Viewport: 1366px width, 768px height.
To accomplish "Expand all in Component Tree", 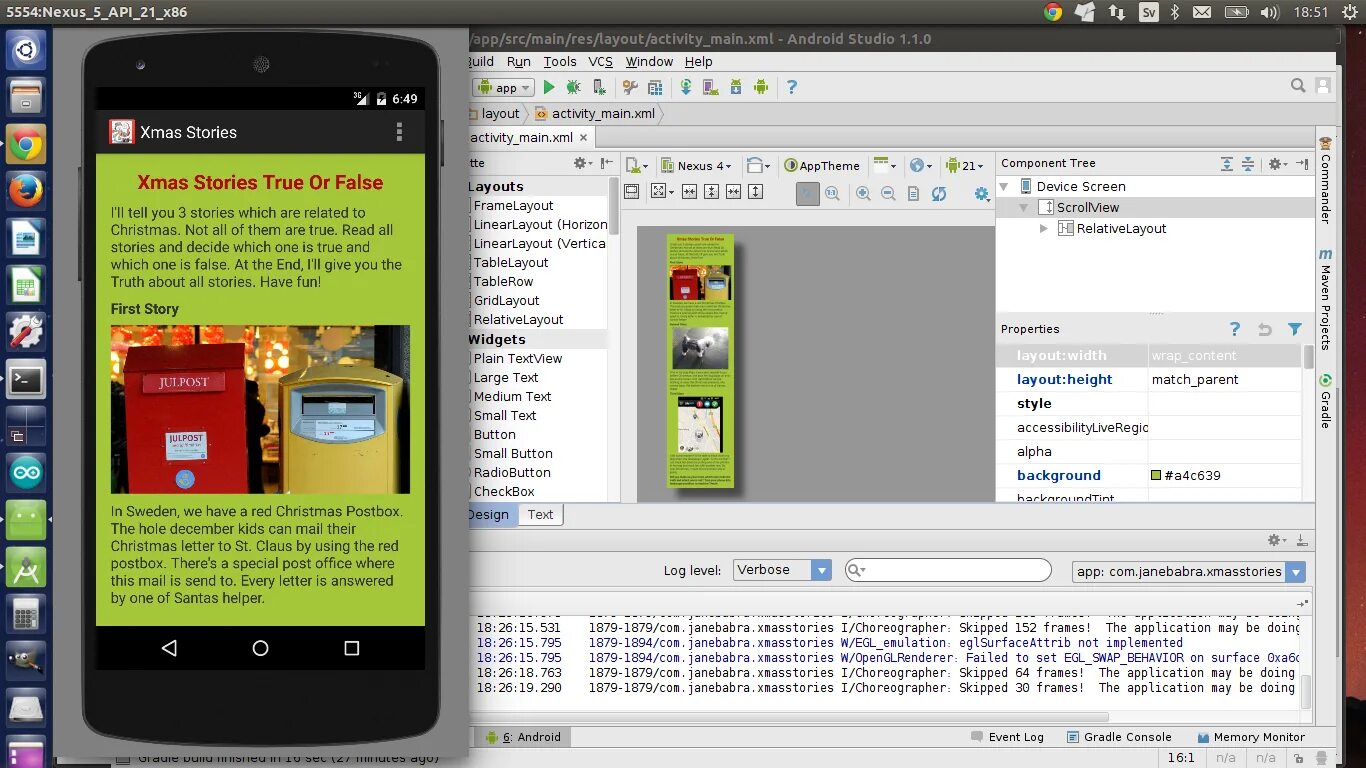I will pyautogui.click(x=1227, y=164).
